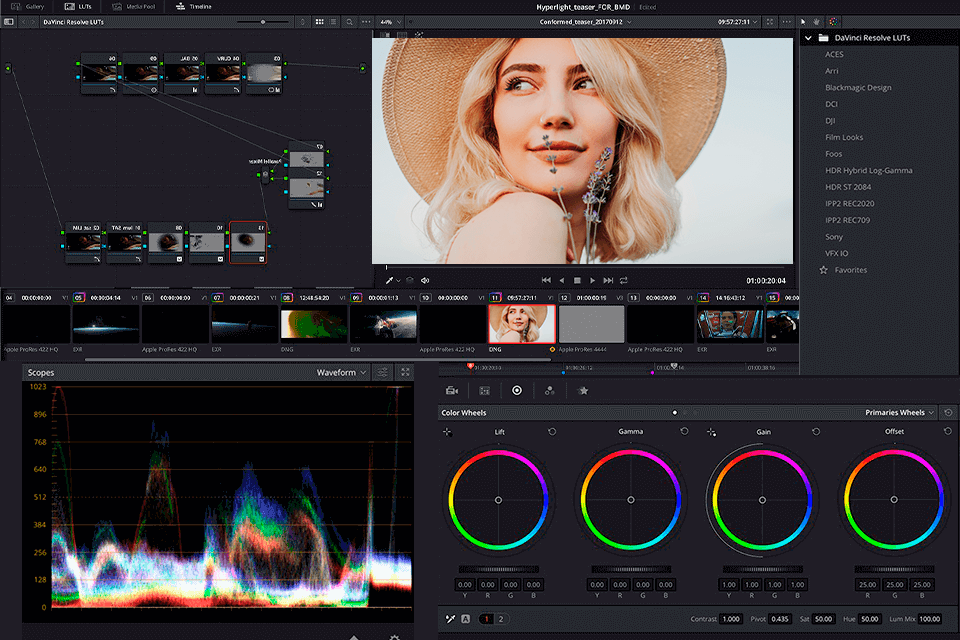Screen dimensions: 960x640
Task: Select the Color Wheels palette icon
Action: tap(517, 391)
